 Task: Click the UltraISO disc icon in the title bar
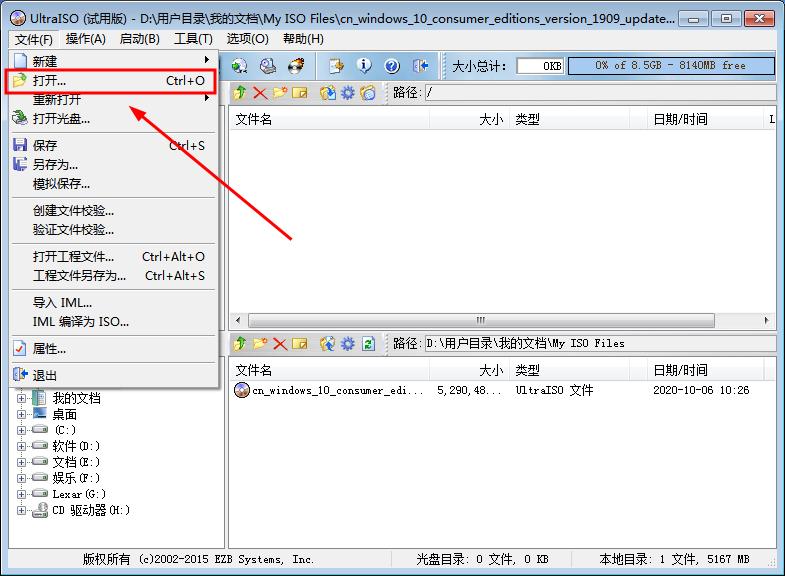[x=18, y=19]
